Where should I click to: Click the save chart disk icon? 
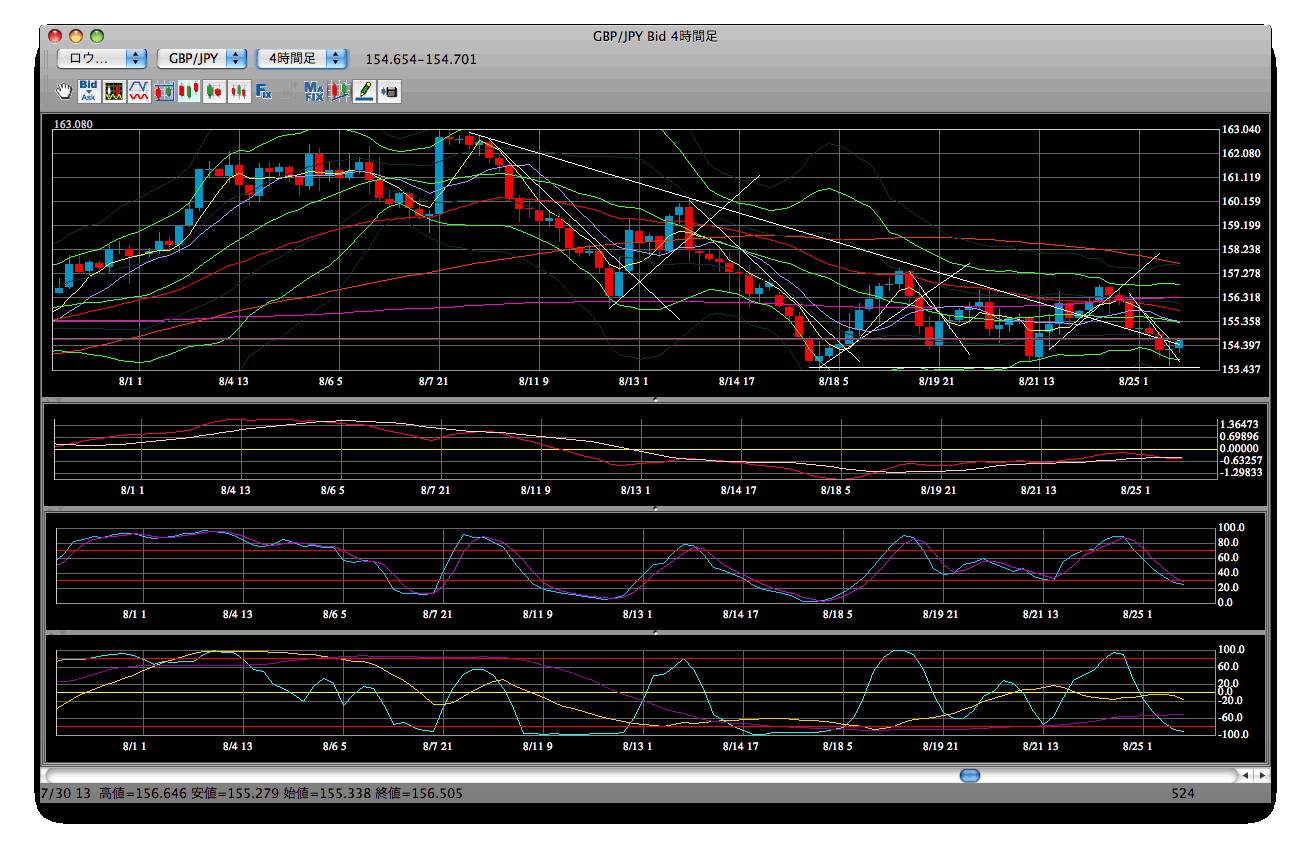click(x=390, y=92)
